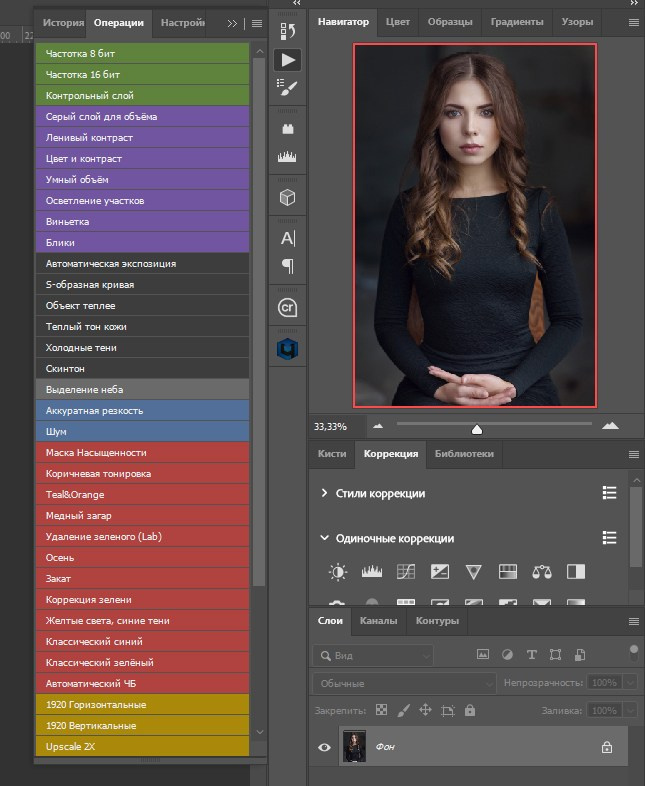Toggle lock position cross arrows

[425, 710]
